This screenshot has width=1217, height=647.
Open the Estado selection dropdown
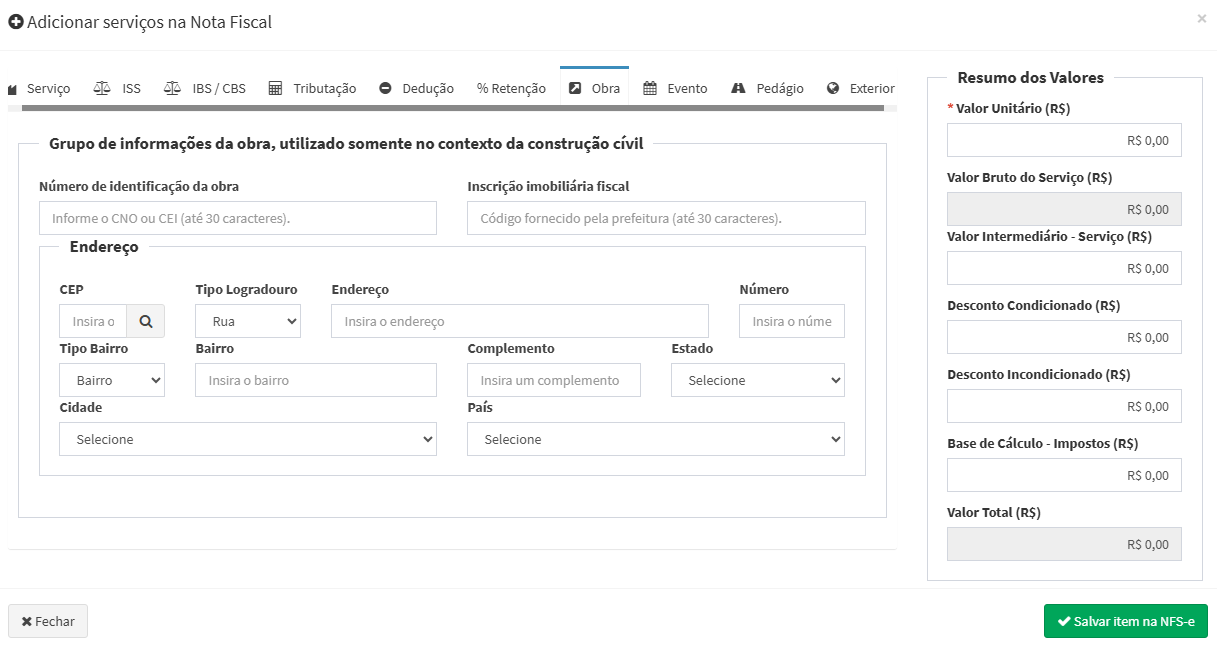[757, 380]
